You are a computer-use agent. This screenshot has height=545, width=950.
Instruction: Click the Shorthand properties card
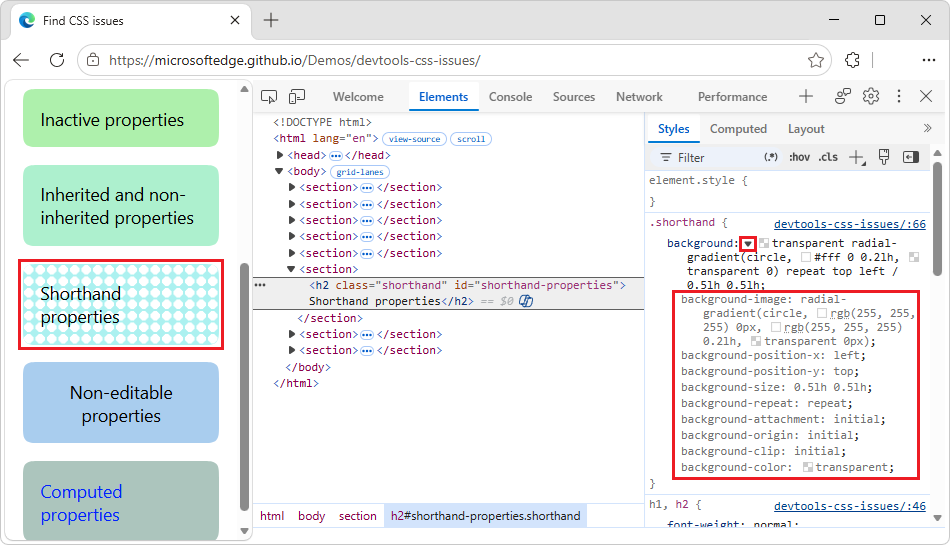coord(121,305)
